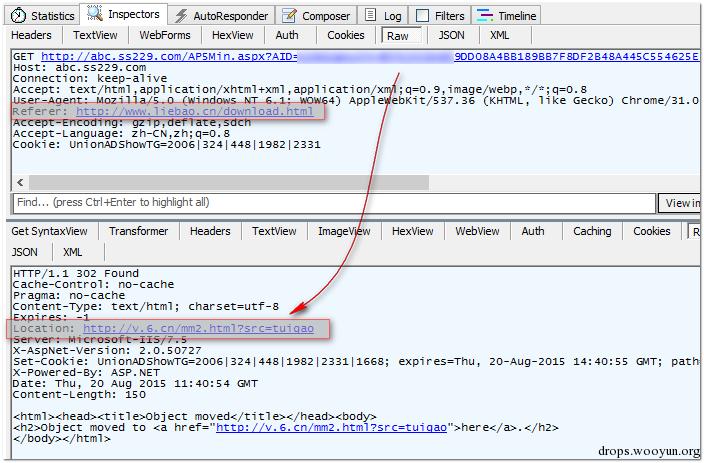Select the Transformer tab
The width and height of the screenshot is (704, 463).
pos(138,231)
